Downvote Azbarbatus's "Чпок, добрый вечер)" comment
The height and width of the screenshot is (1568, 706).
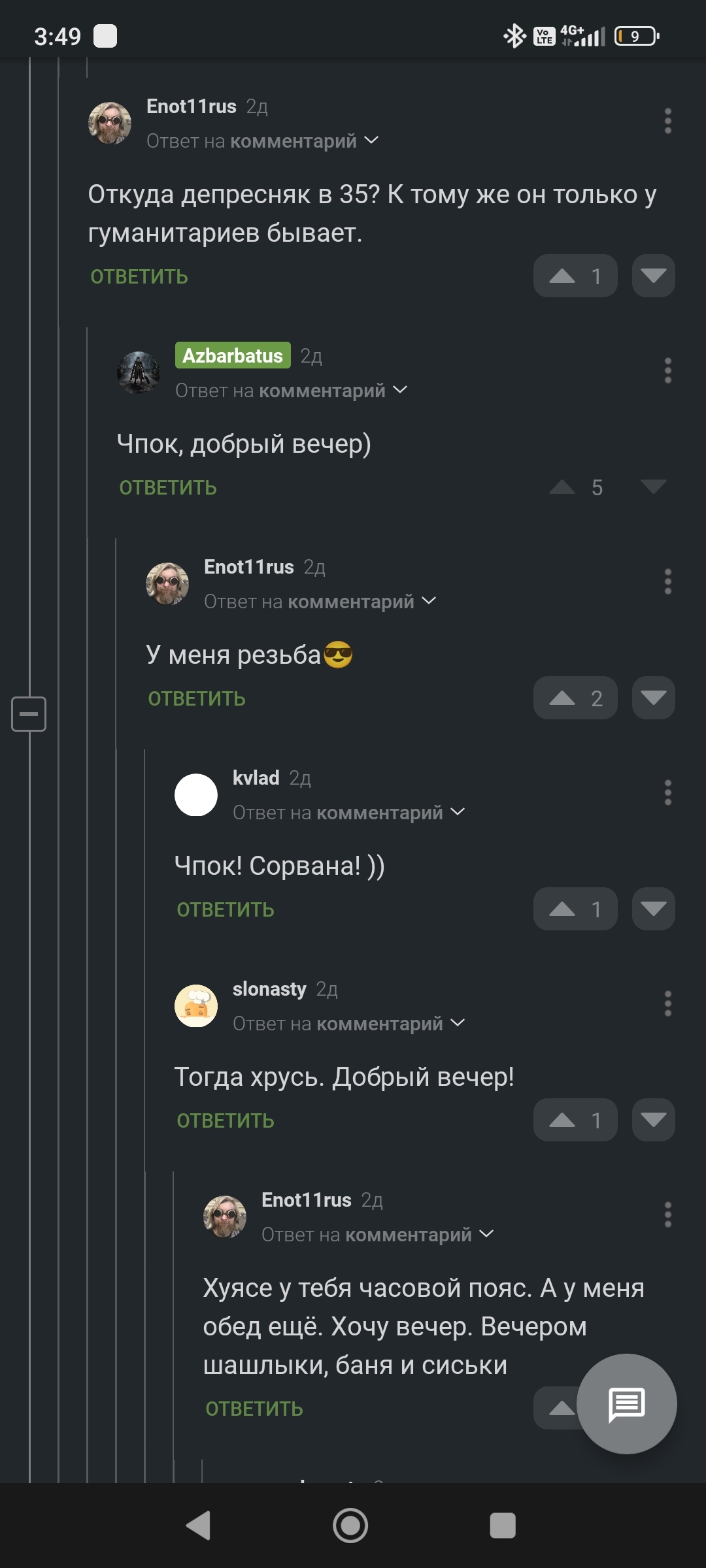pos(653,487)
